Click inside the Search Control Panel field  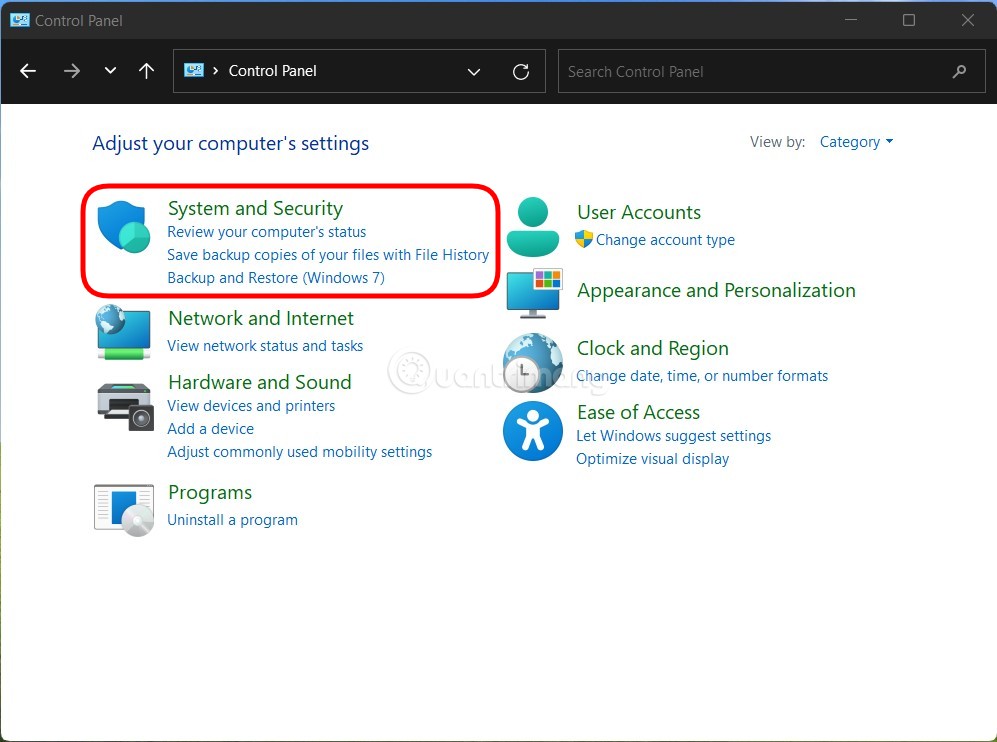click(x=750, y=71)
